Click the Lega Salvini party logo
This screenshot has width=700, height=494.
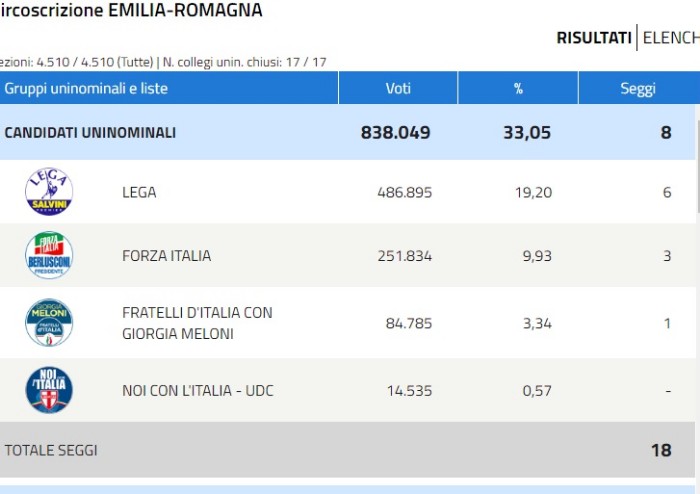coord(49,192)
